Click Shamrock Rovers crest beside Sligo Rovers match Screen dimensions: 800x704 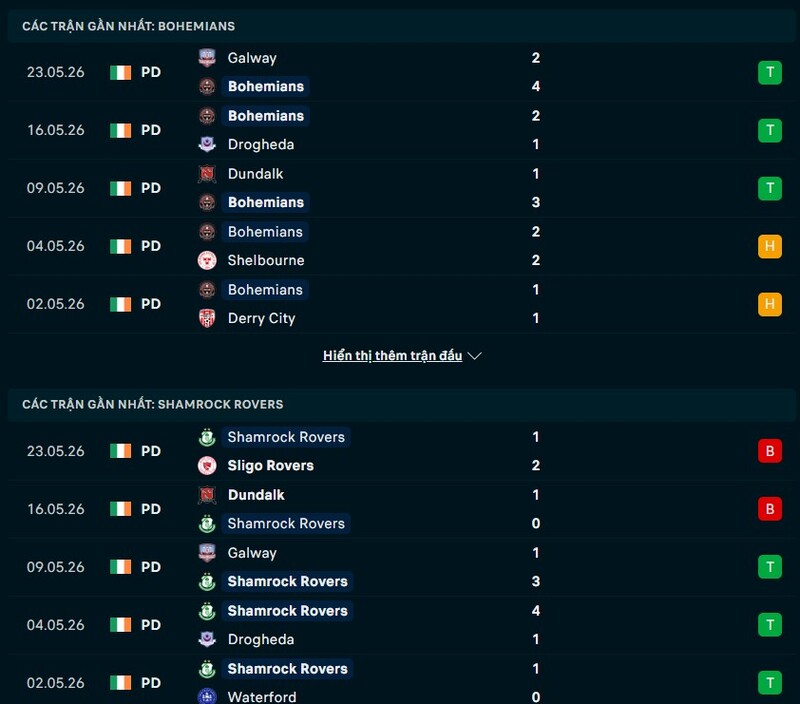[207, 437]
